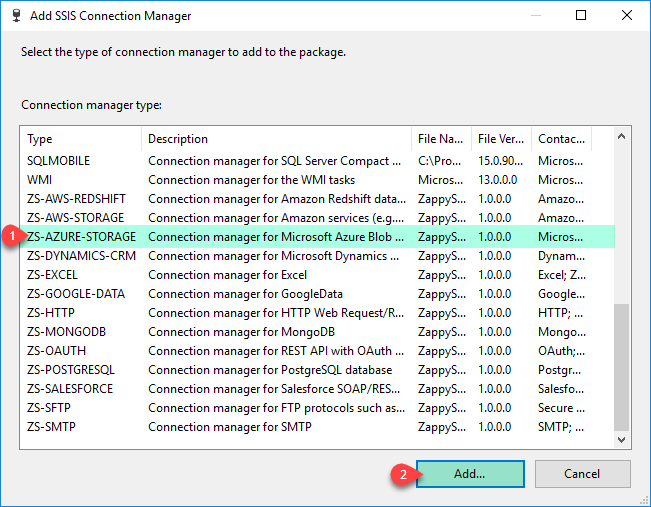This screenshot has height=507, width=651.
Task: Sort list by the Description column header
Action: pos(277,139)
